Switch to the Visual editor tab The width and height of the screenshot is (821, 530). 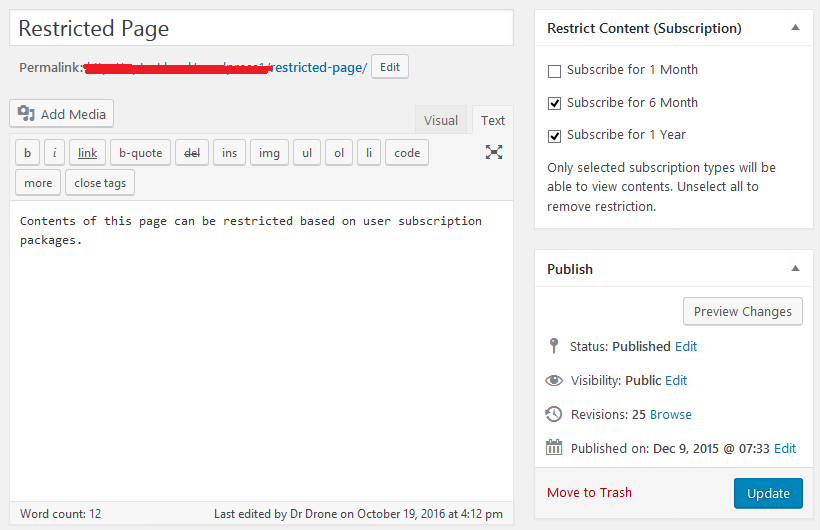(x=441, y=120)
